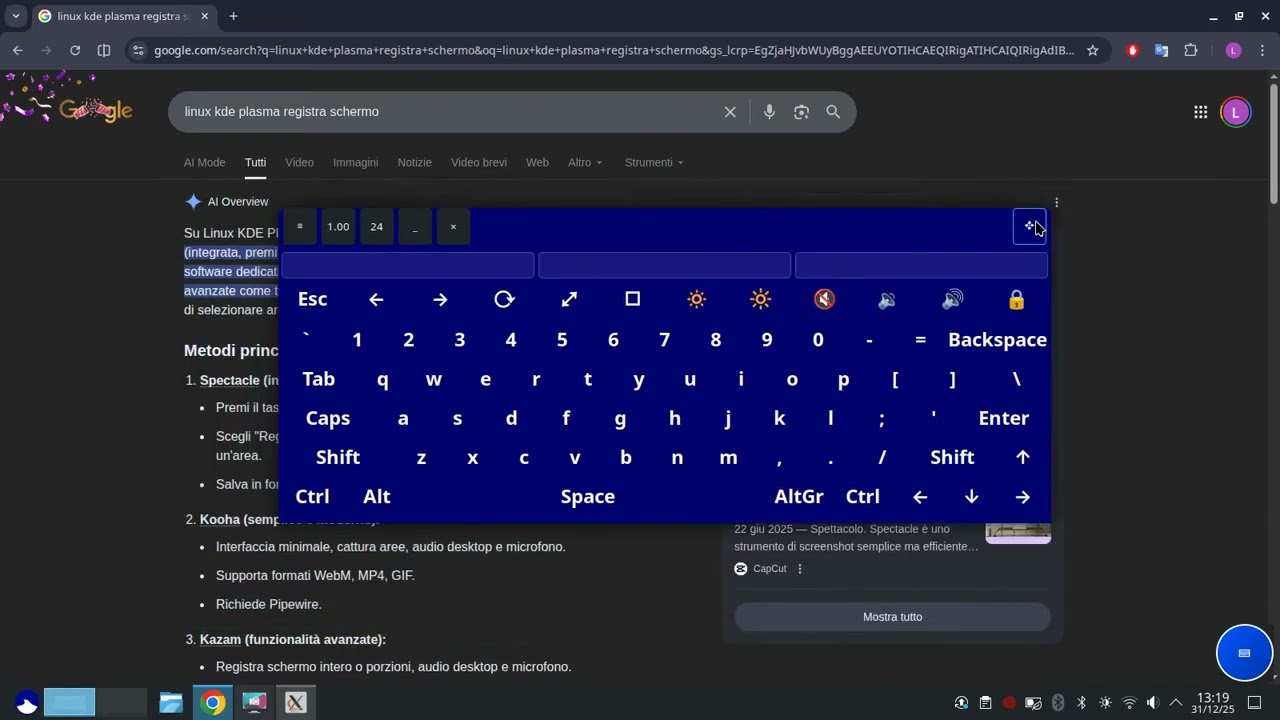Click the 1.00 scale button on the keyboard toolbar

[338, 226]
